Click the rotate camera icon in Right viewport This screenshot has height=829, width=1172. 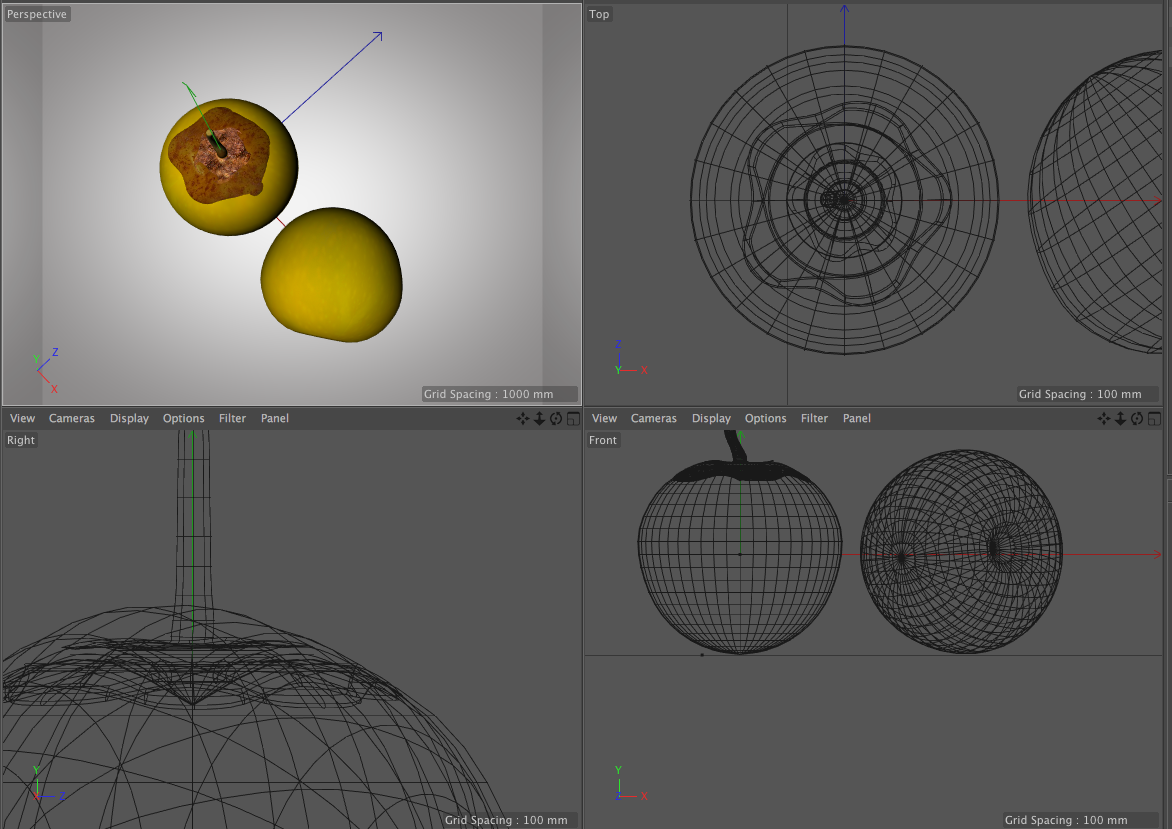point(556,419)
